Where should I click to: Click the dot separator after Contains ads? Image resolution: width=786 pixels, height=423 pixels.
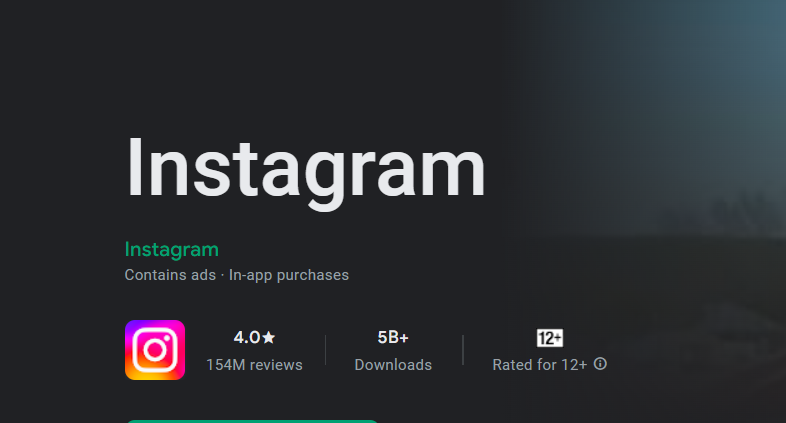click(x=222, y=275)
